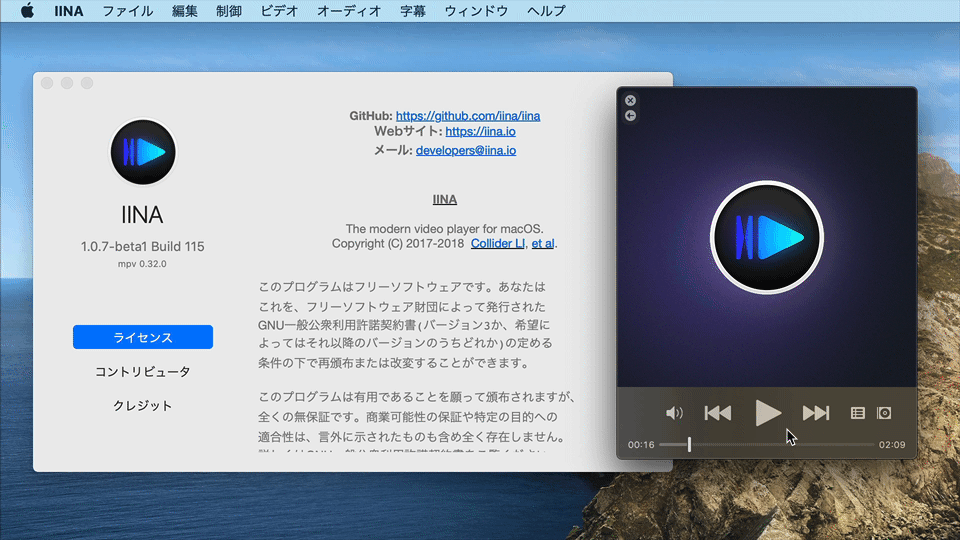Image resolution: width=960 pixels, height=540 pixels.
Task: Open the ウィンドウ menu
Action: pyautogui.click(x=476, y=11)
